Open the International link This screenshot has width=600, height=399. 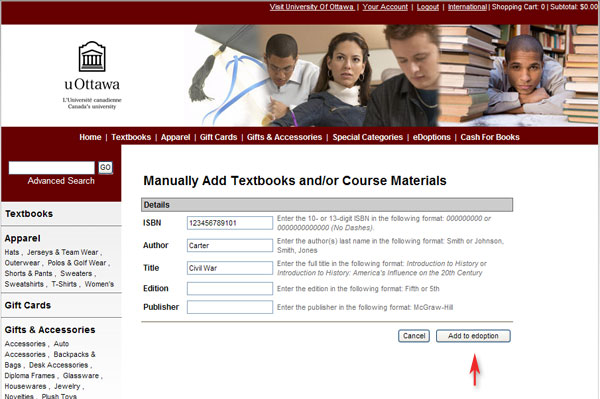pyautogui.click(x=467, y=7)
